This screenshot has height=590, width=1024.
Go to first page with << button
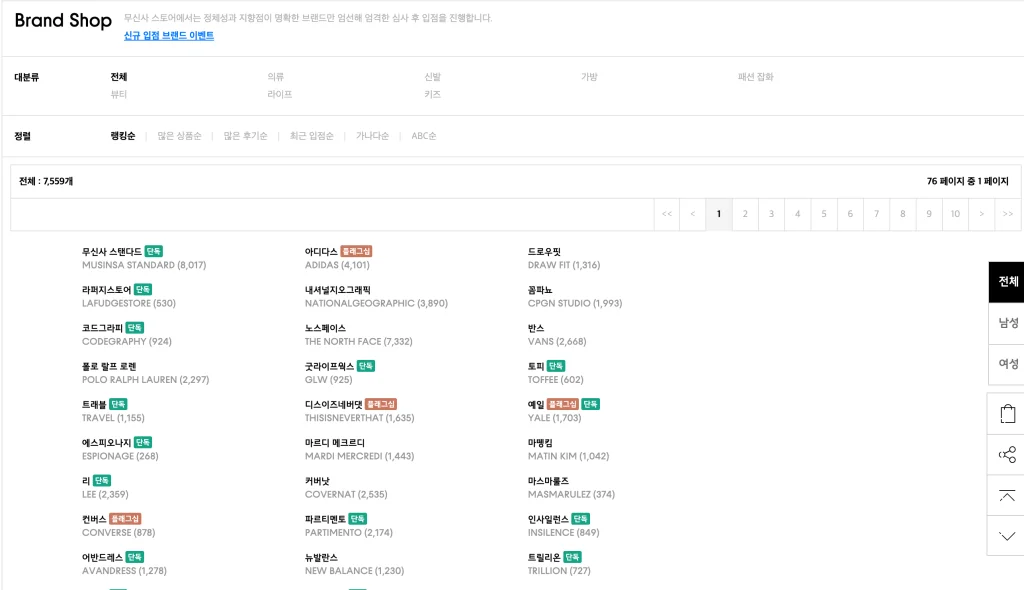tap(667, 214)
